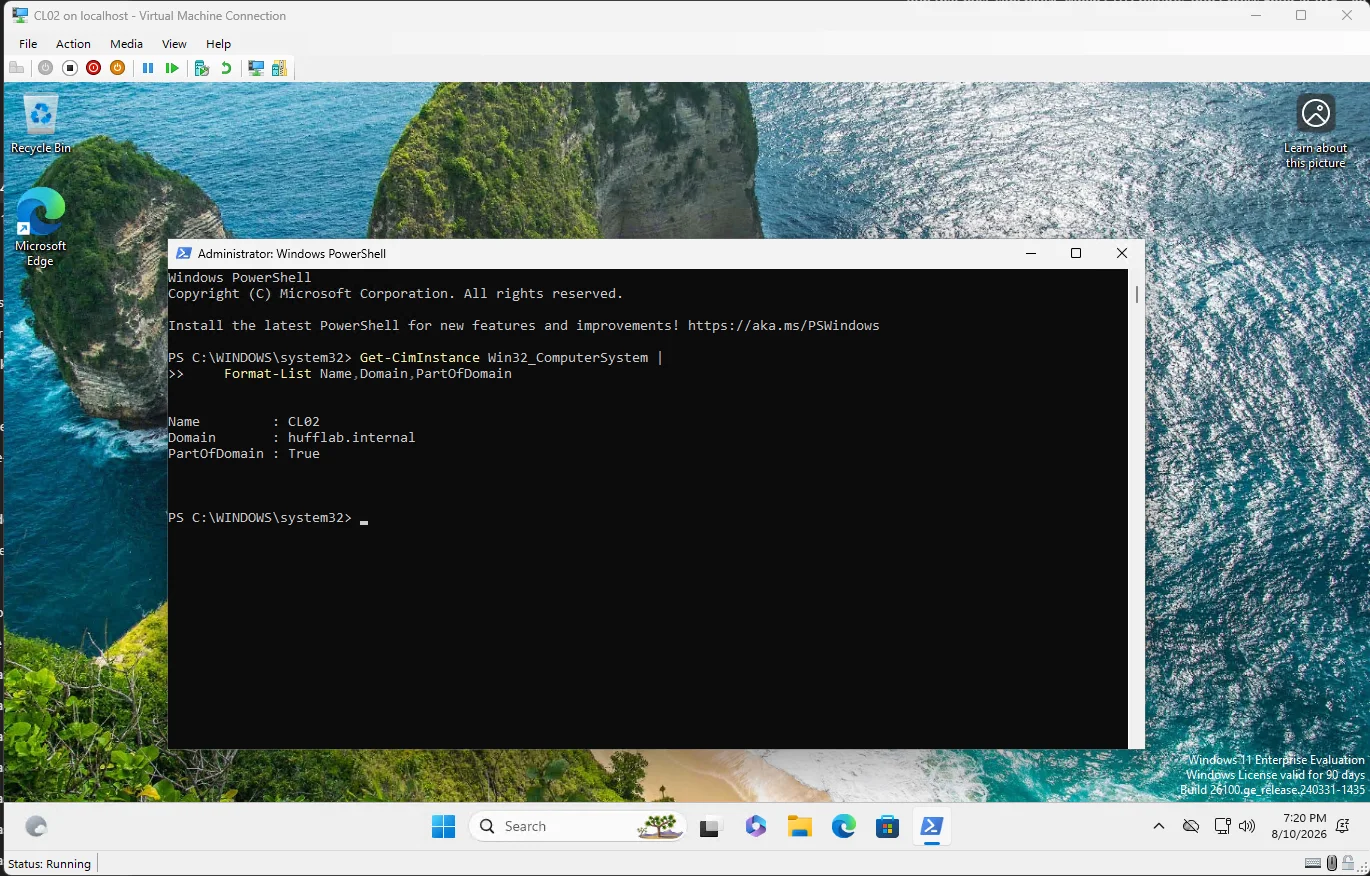Click the 'PartOfDomain : True' output line
This screenshot has height=876, width=1370.
pyautogui.click(x=244, y=454)
